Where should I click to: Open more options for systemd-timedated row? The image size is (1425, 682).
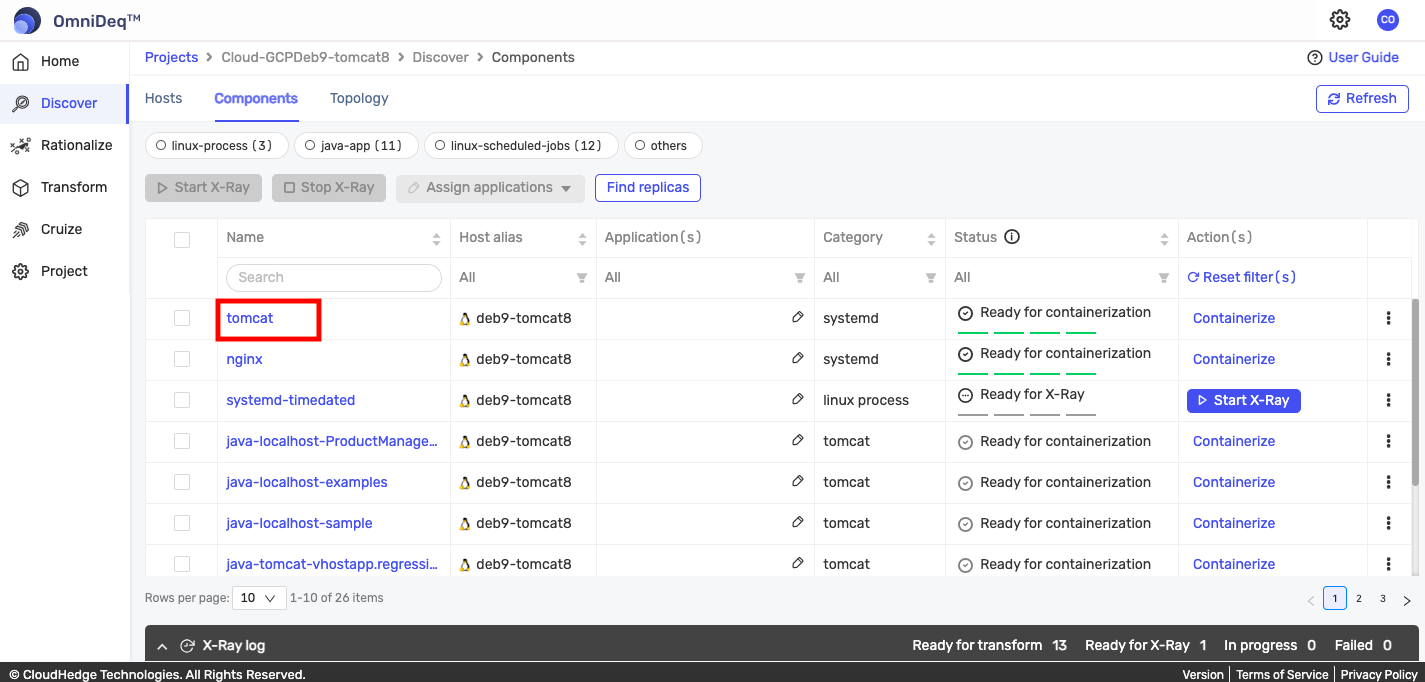pos(1388,400)
